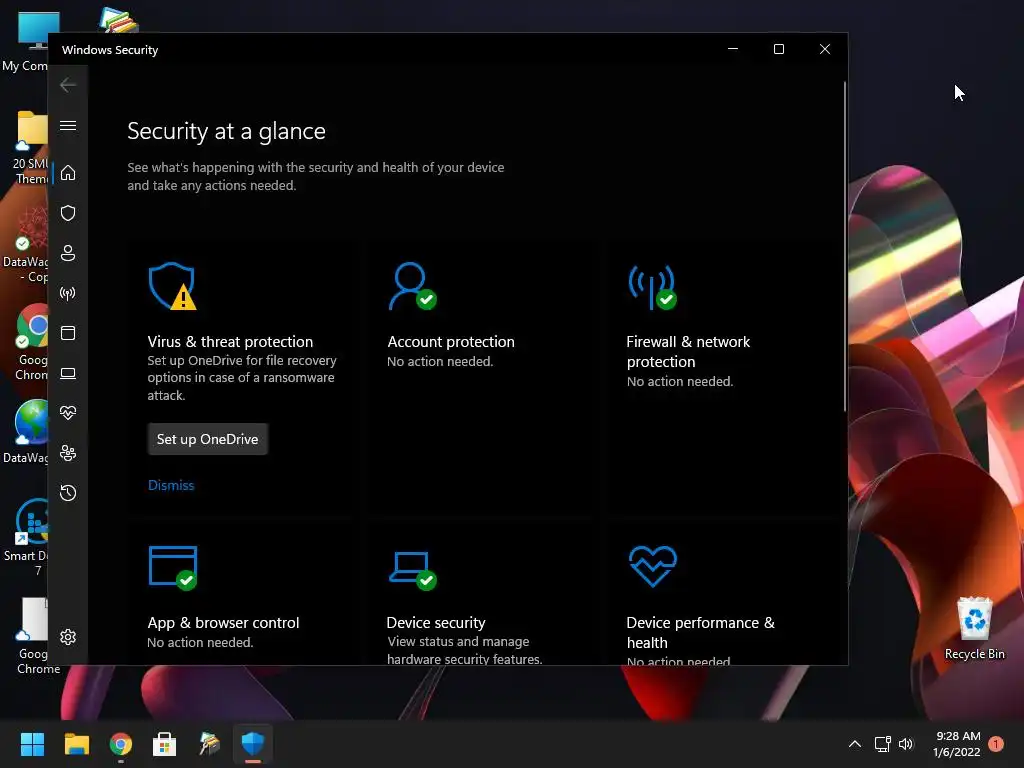Image resolution: width=1024 pixels, height=768 pixels.
Task: Dismiss the OneDrive recommendation
Action: point(171,485)
